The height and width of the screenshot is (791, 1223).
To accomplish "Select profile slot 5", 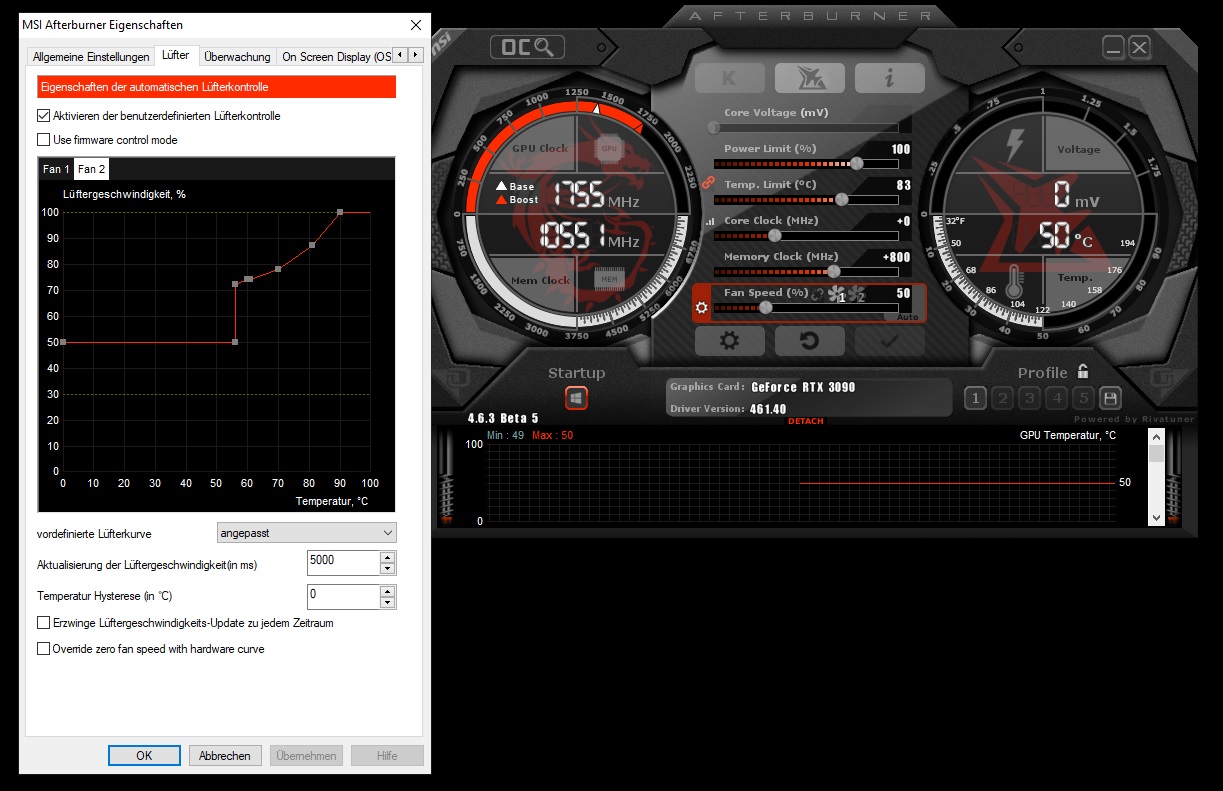I will 1083,398.
